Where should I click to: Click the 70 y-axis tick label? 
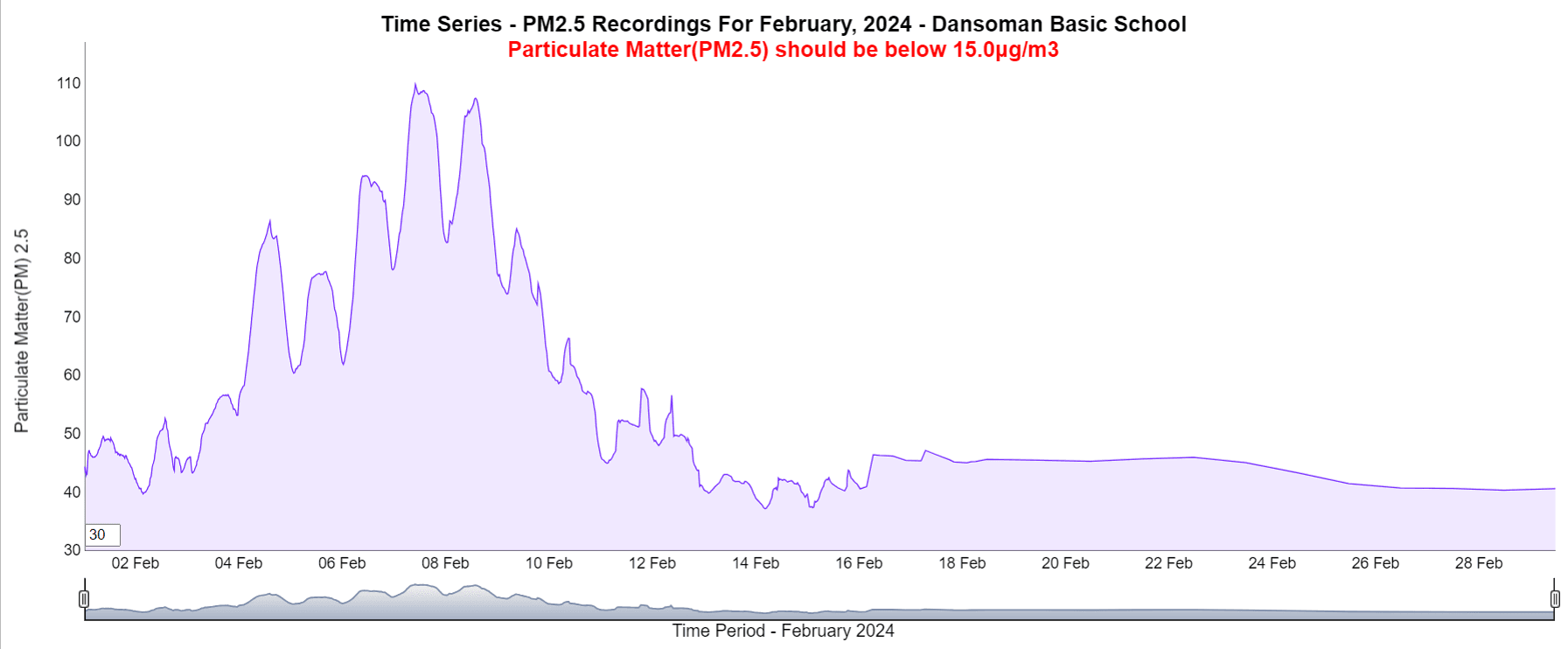pyautogui.click(x=72, y=317)
